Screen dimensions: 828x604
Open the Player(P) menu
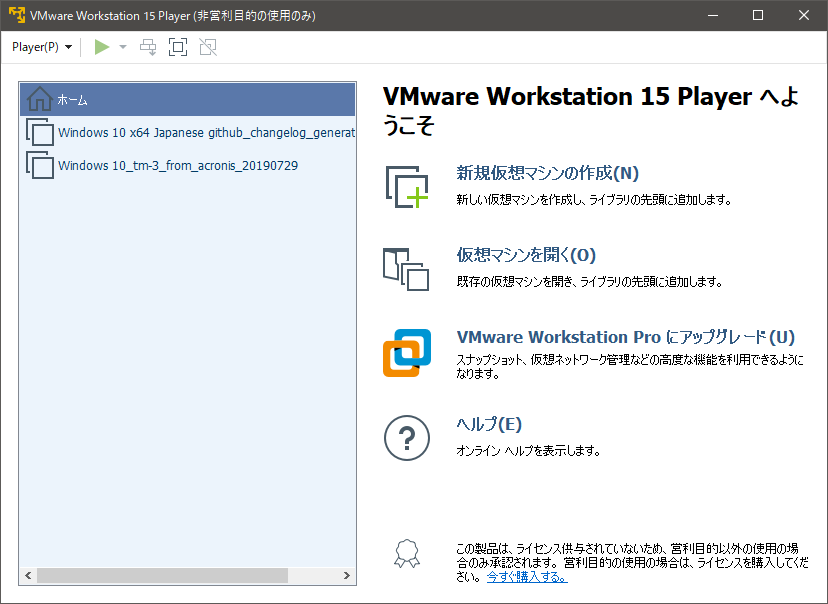click(42, 47)
